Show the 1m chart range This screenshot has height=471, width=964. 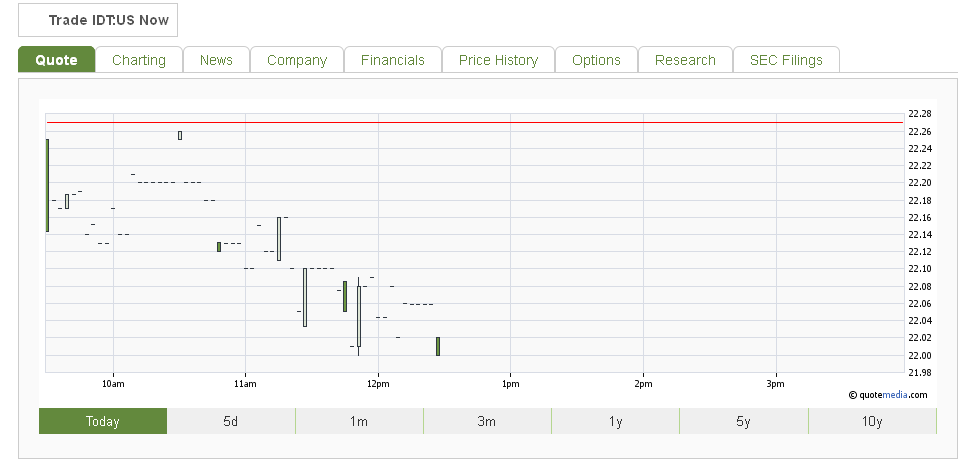pyautogui.click(x=359, y=421)
